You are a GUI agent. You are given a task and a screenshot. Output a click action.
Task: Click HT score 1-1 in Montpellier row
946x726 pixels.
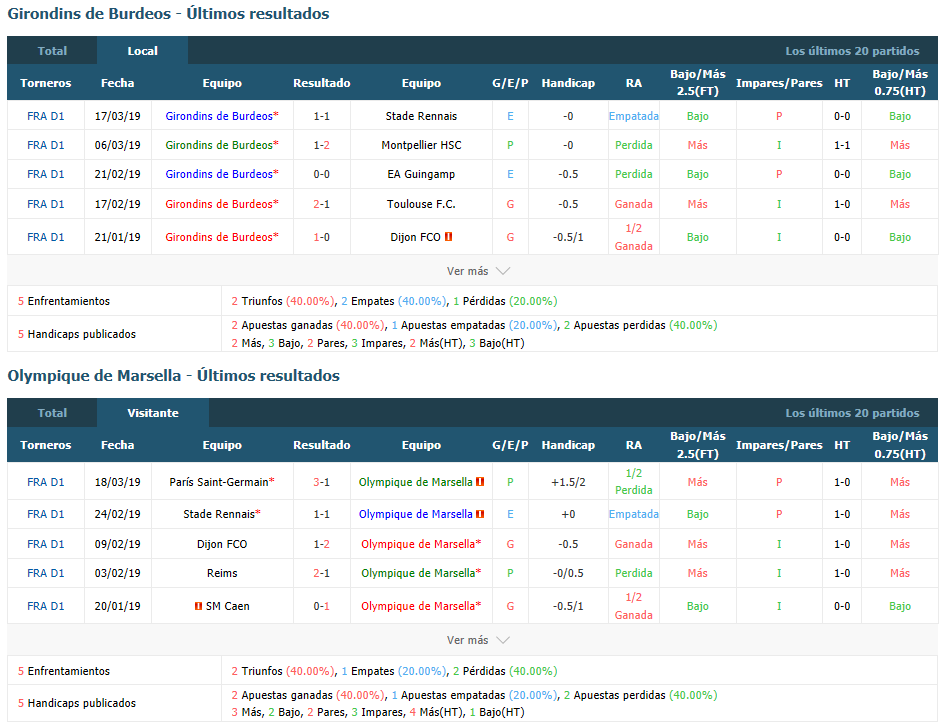tap(842, 145)
